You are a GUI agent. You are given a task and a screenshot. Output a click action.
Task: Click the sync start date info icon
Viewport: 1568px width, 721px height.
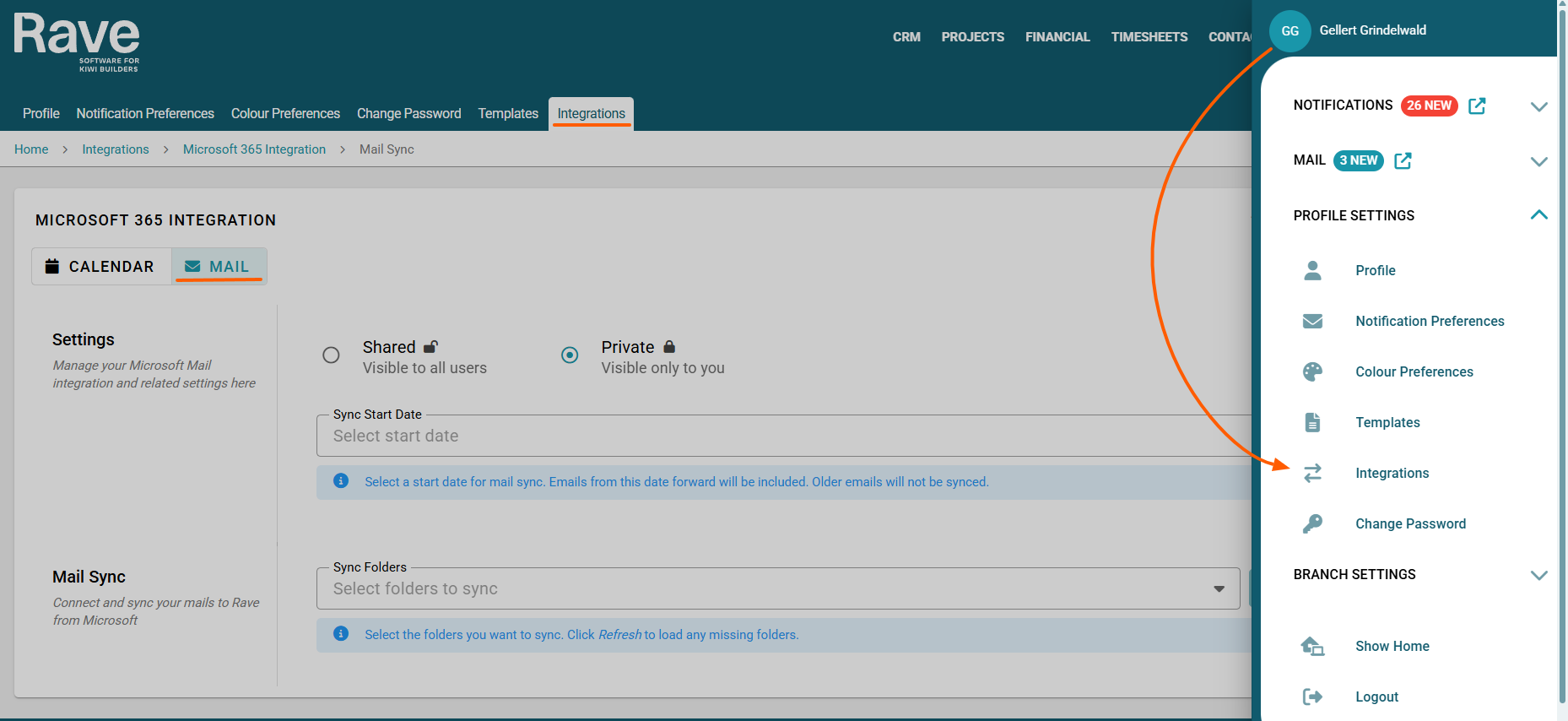[341, 481]
